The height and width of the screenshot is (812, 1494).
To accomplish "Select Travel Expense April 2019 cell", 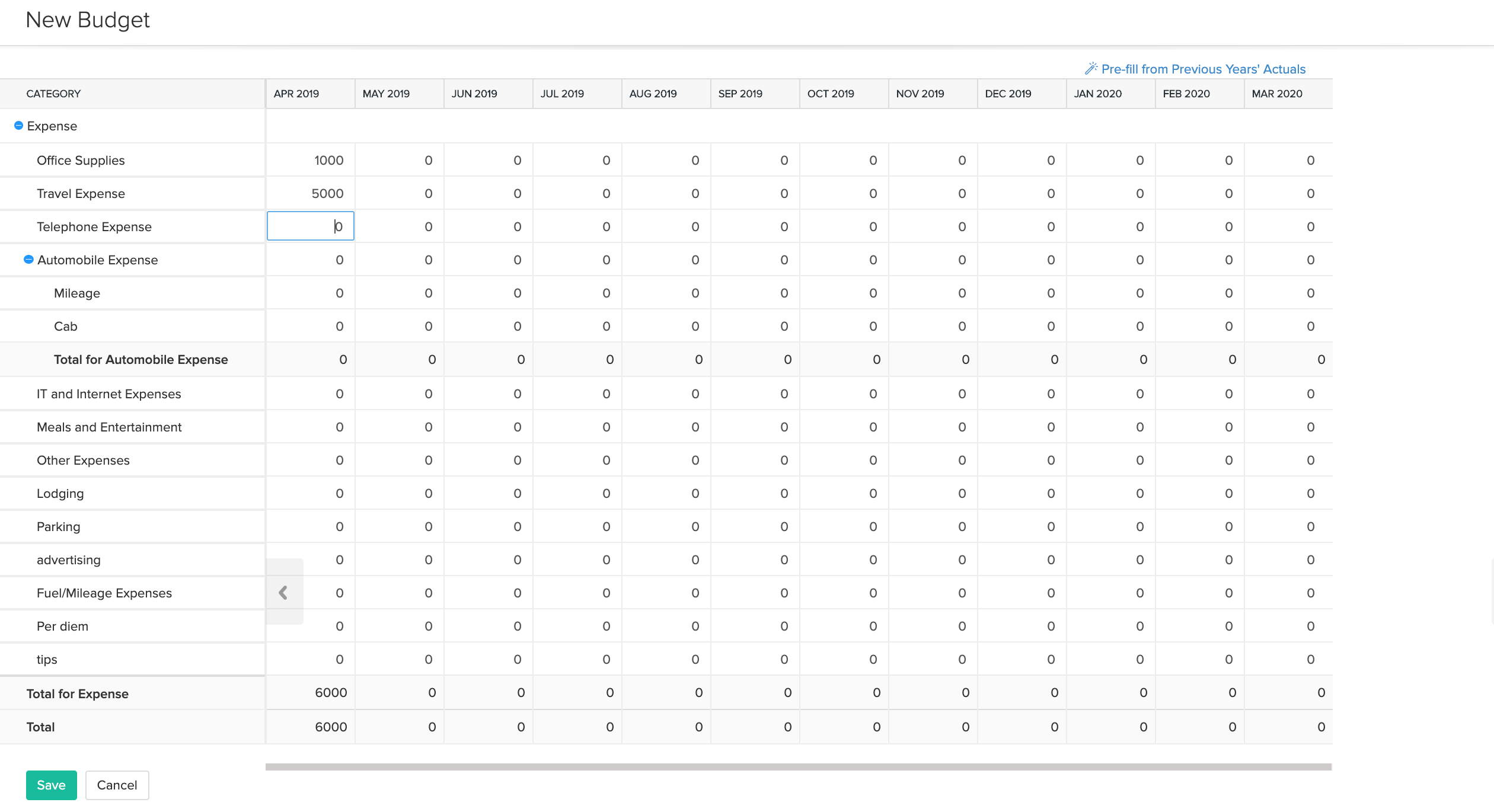I will click(311, 194).
